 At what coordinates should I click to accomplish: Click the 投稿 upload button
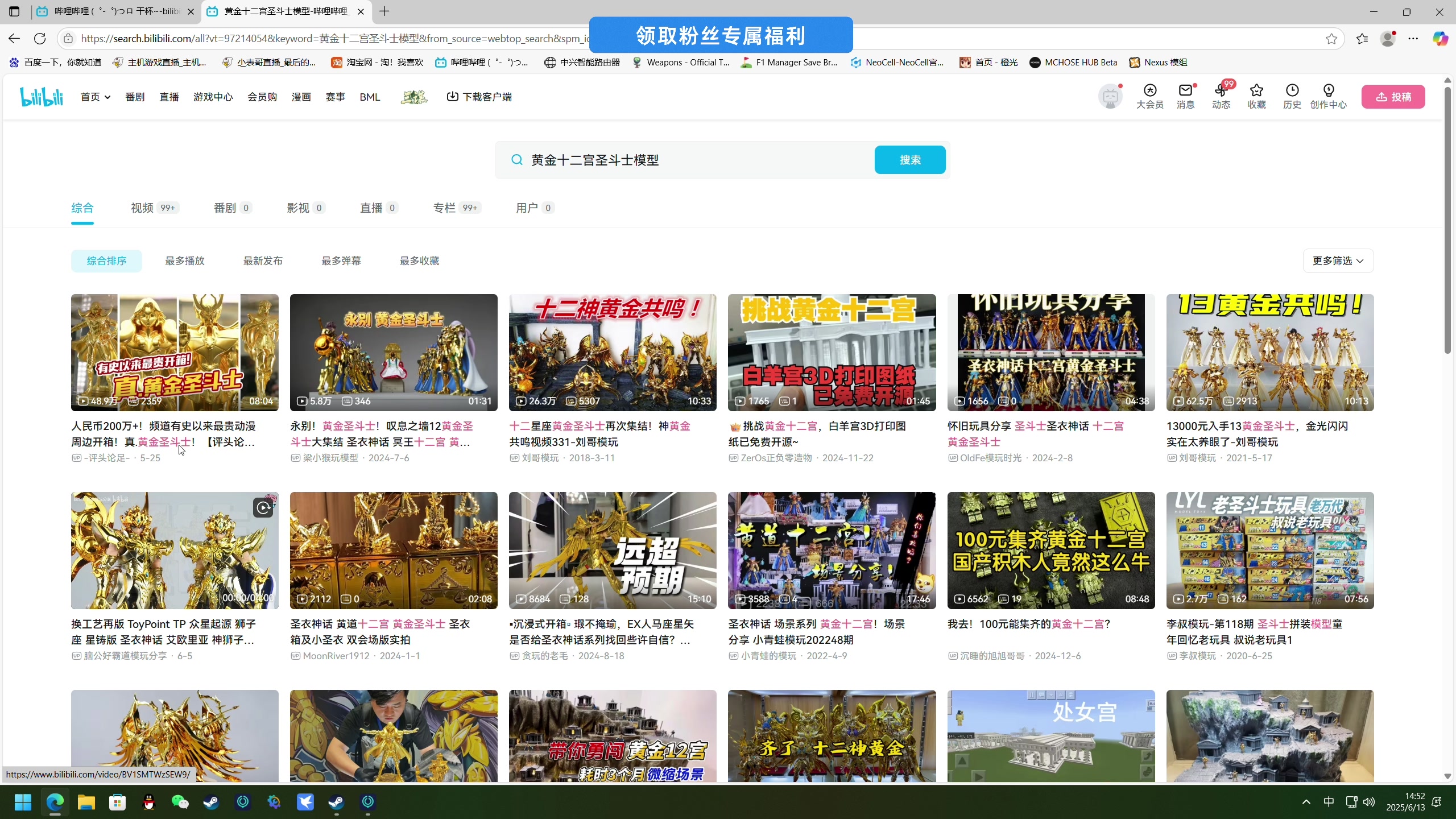click(x=1393, y=97)
